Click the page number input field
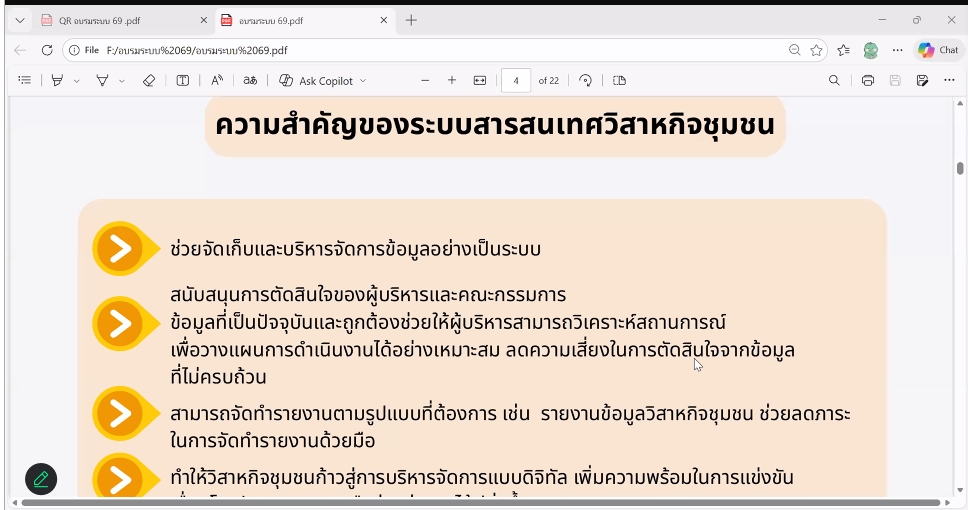Viewport: 968px width, 510px height. click(x=515, y=80)
